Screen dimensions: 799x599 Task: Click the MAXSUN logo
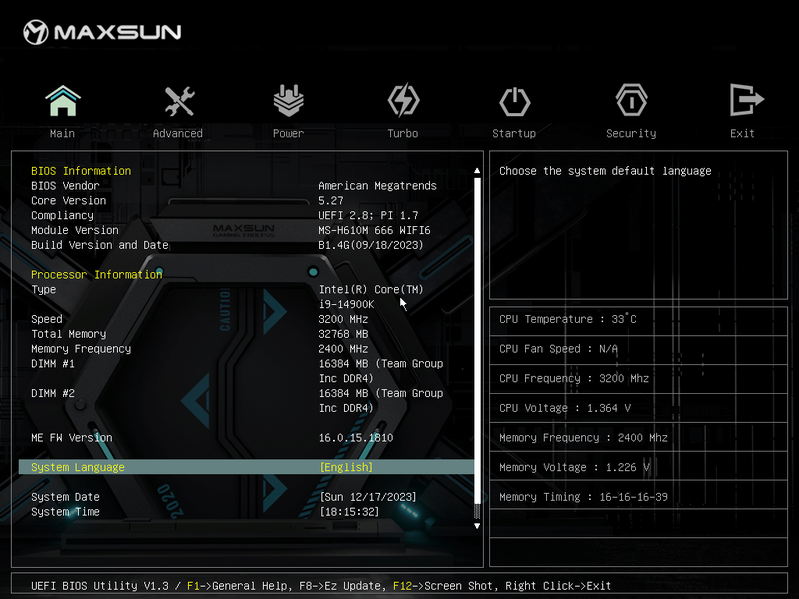[x=102, y=32]
